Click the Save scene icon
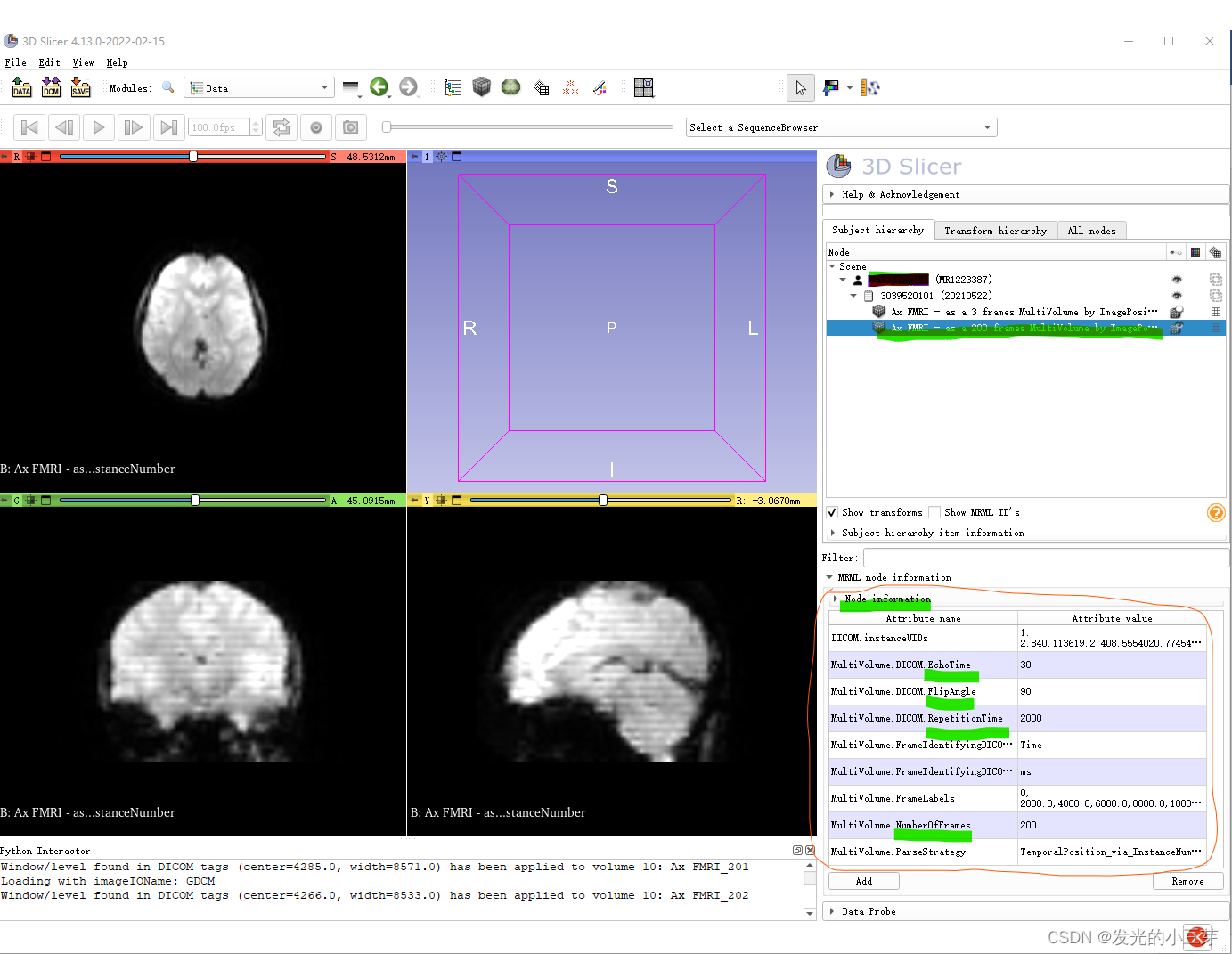The width and height of the screenshot is (1232, 954). 80,87
